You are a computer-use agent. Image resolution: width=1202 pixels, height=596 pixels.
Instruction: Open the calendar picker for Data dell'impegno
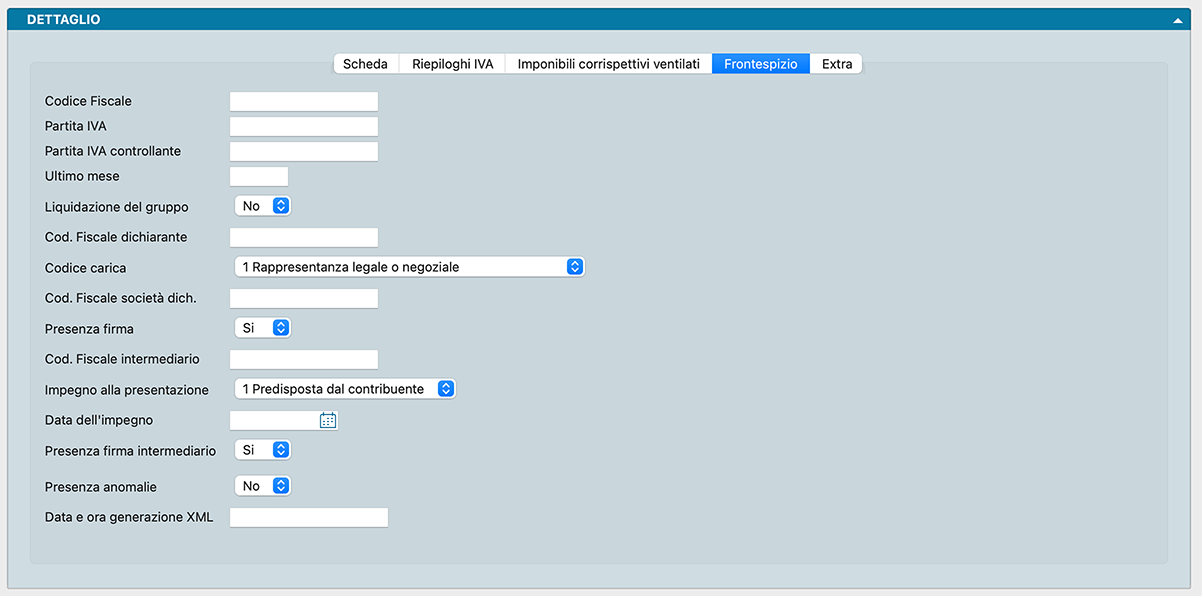point(328,421)
